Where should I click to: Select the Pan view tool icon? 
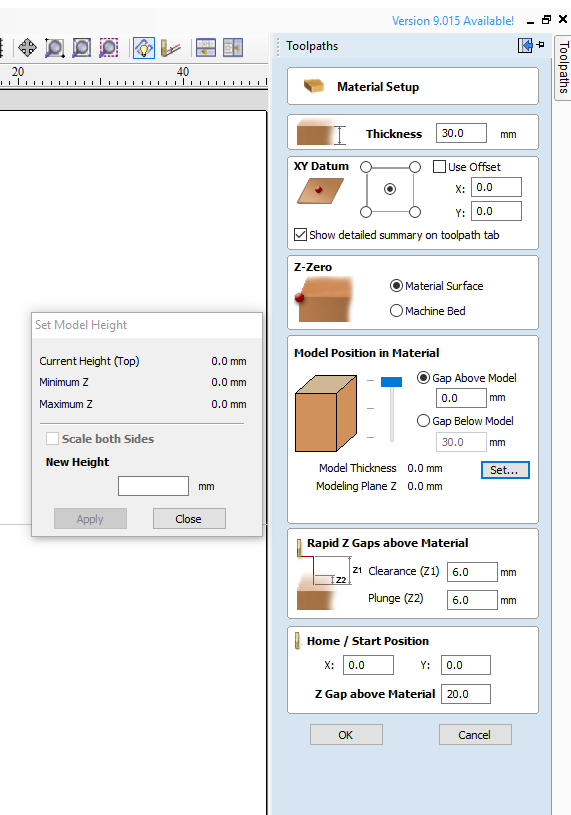27,48
